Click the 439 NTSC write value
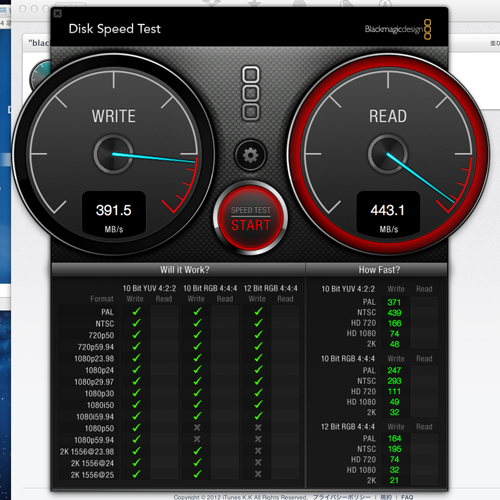Image resolution: width=500 pixels, height=500 pixels. 394,313
